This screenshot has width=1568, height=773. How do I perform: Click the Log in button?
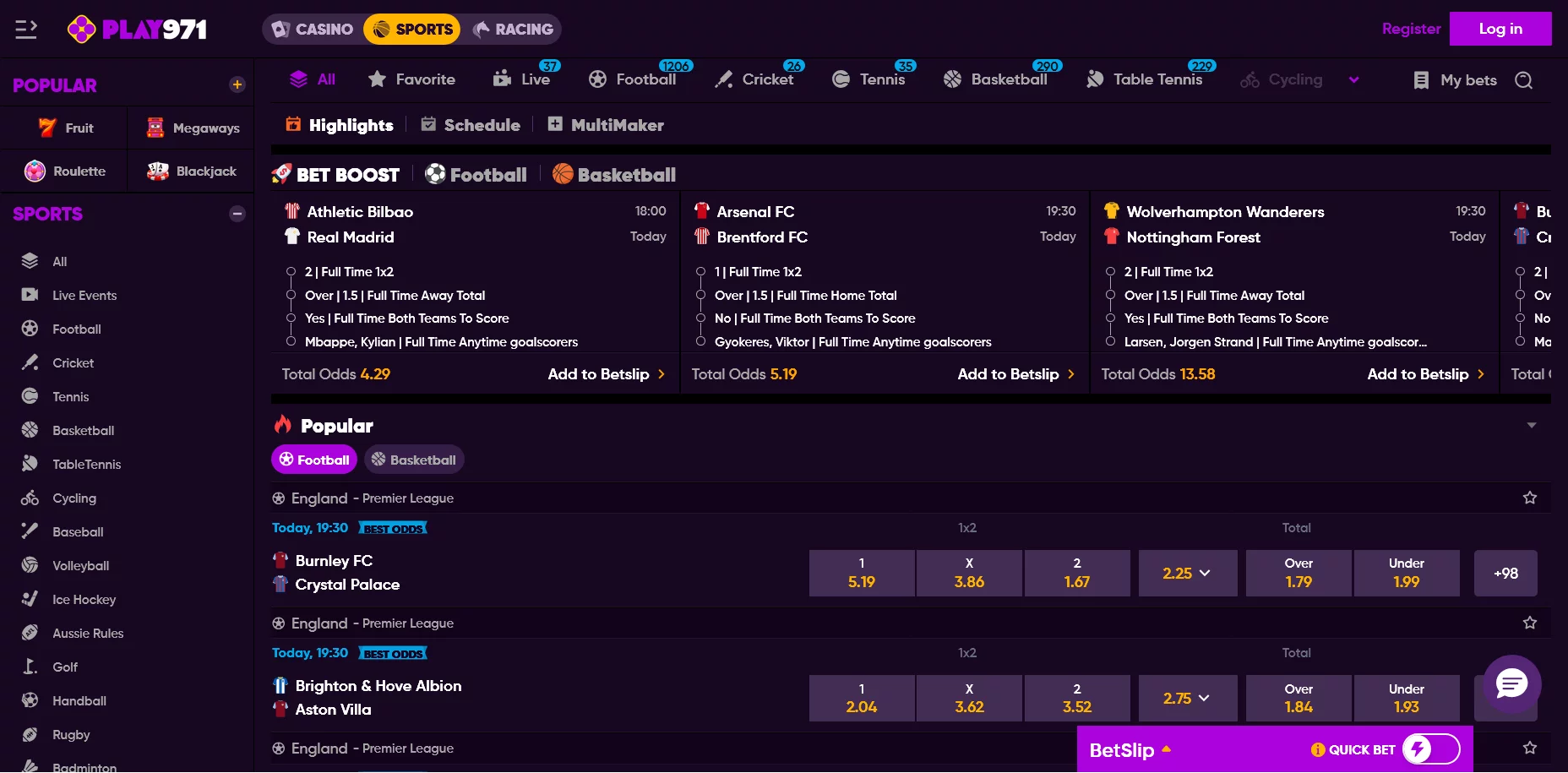click(1500, 28)
